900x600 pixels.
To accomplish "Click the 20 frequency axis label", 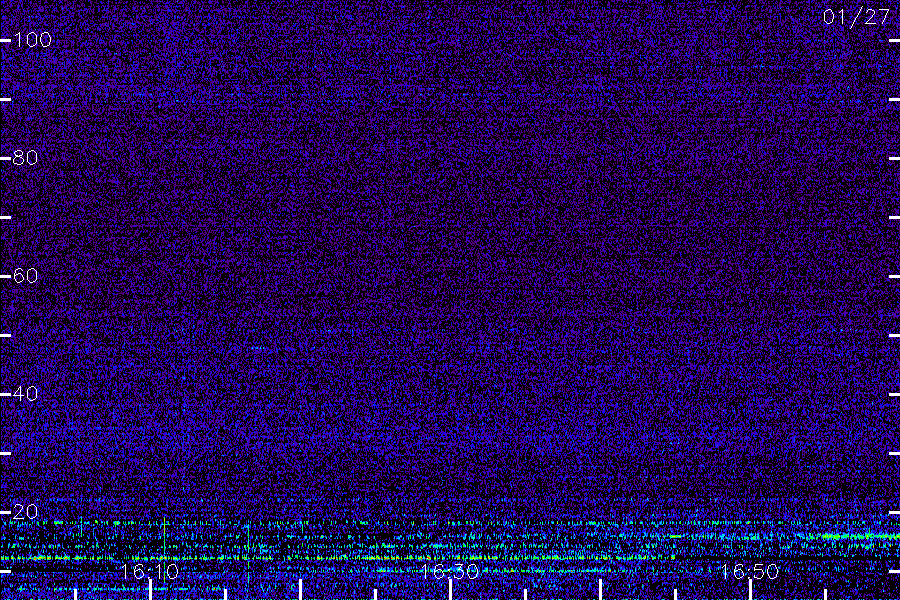I will (x=25, y=512).
